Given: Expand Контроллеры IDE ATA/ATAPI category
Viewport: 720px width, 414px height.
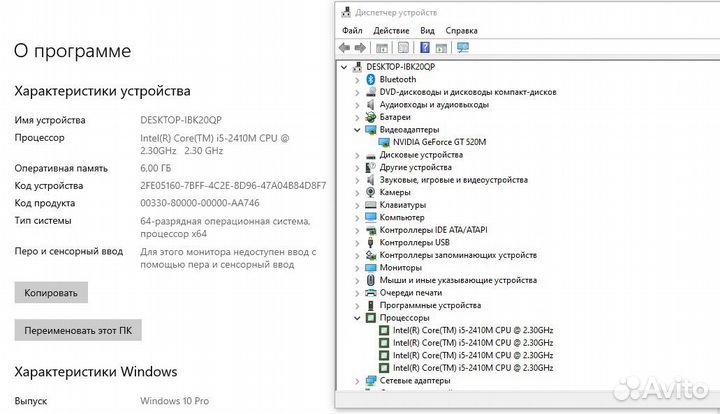Looking at the screenshot, I should pos(357,230).
